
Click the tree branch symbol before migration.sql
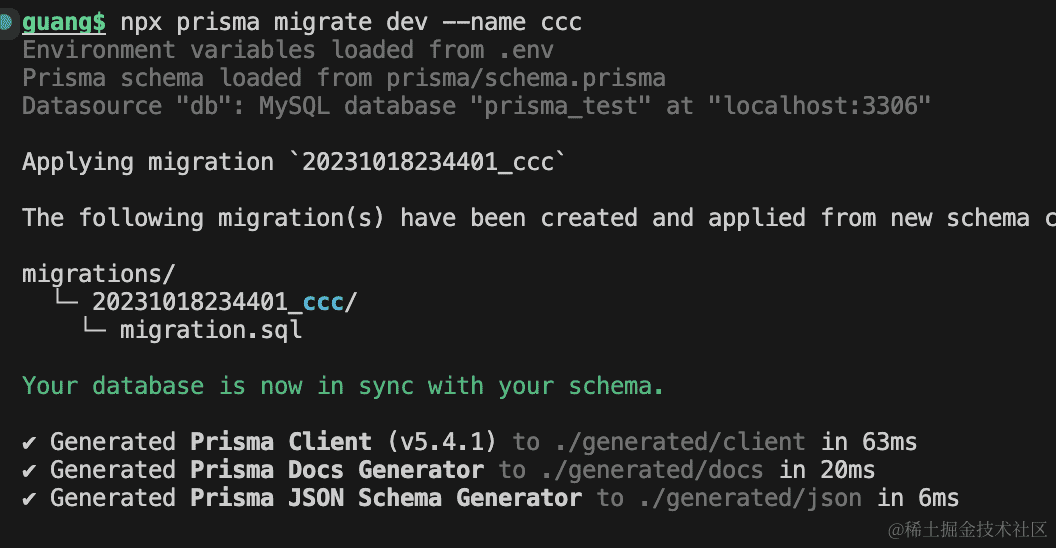(x=94, y=329)
